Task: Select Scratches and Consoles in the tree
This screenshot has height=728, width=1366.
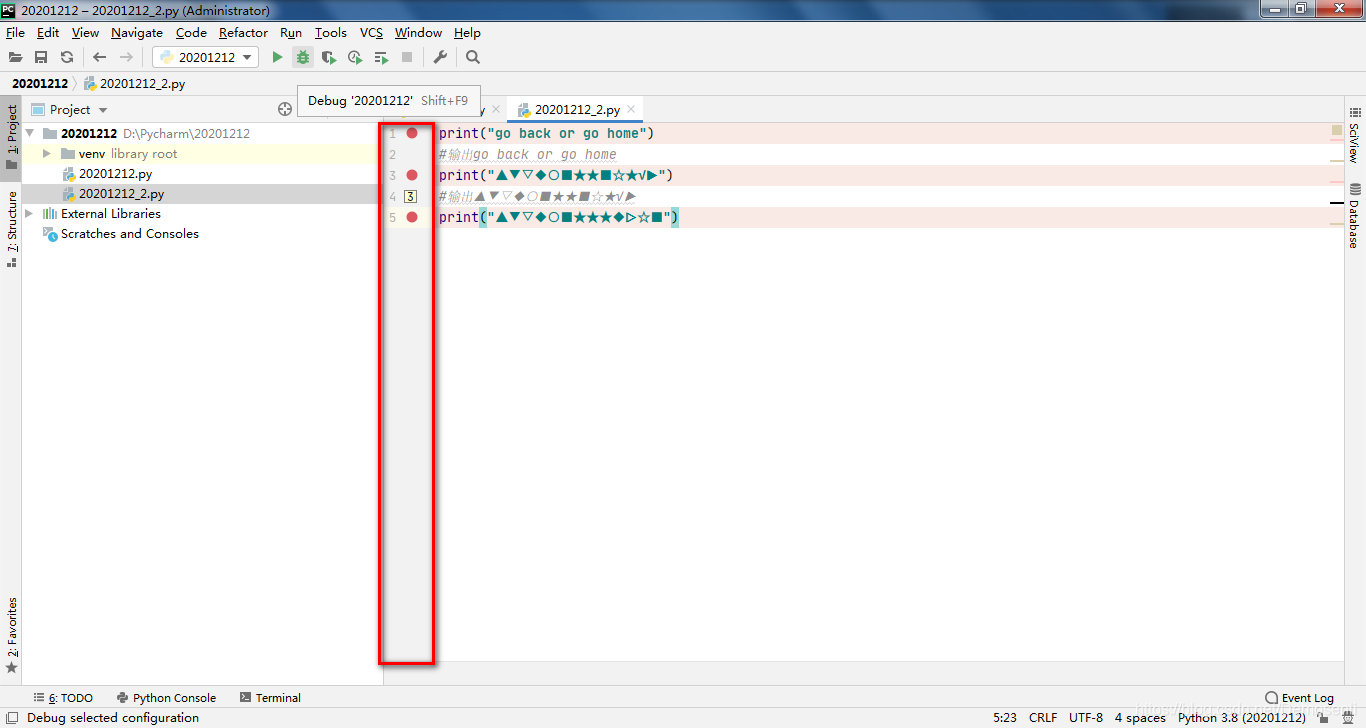Action: [129, 234]
